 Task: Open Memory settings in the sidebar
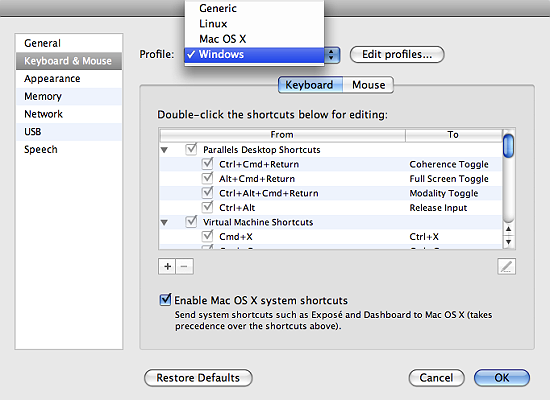pyautogui.click(x=69, y=96)
